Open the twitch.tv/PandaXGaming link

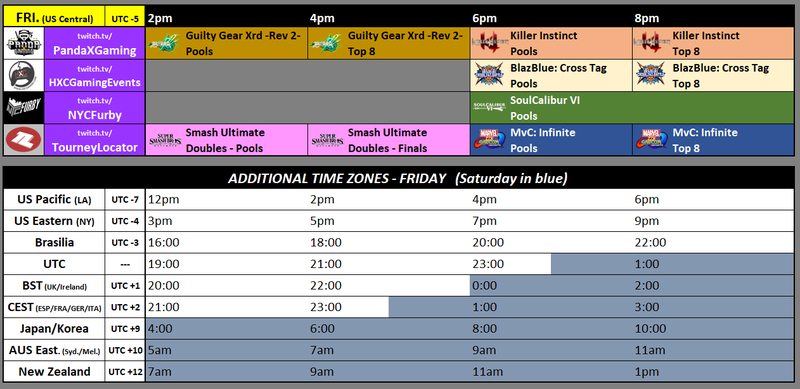95,43
